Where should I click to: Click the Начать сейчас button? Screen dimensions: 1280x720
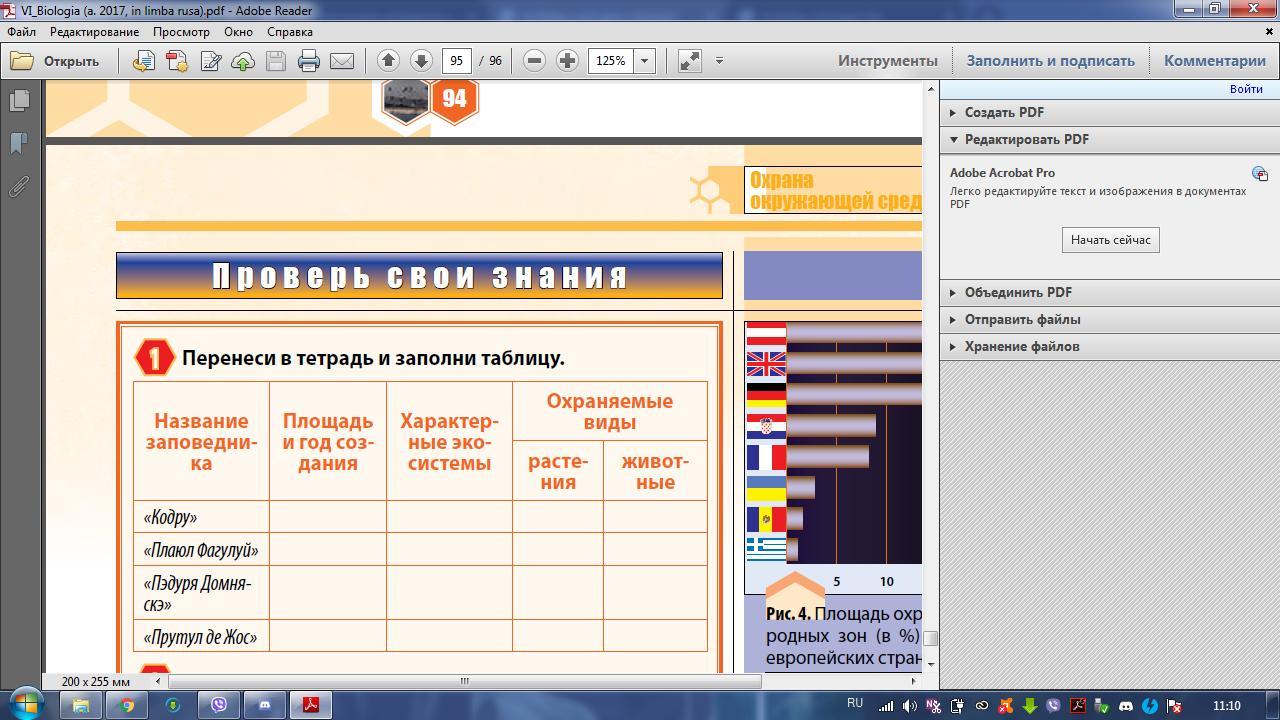(1110, 240)
